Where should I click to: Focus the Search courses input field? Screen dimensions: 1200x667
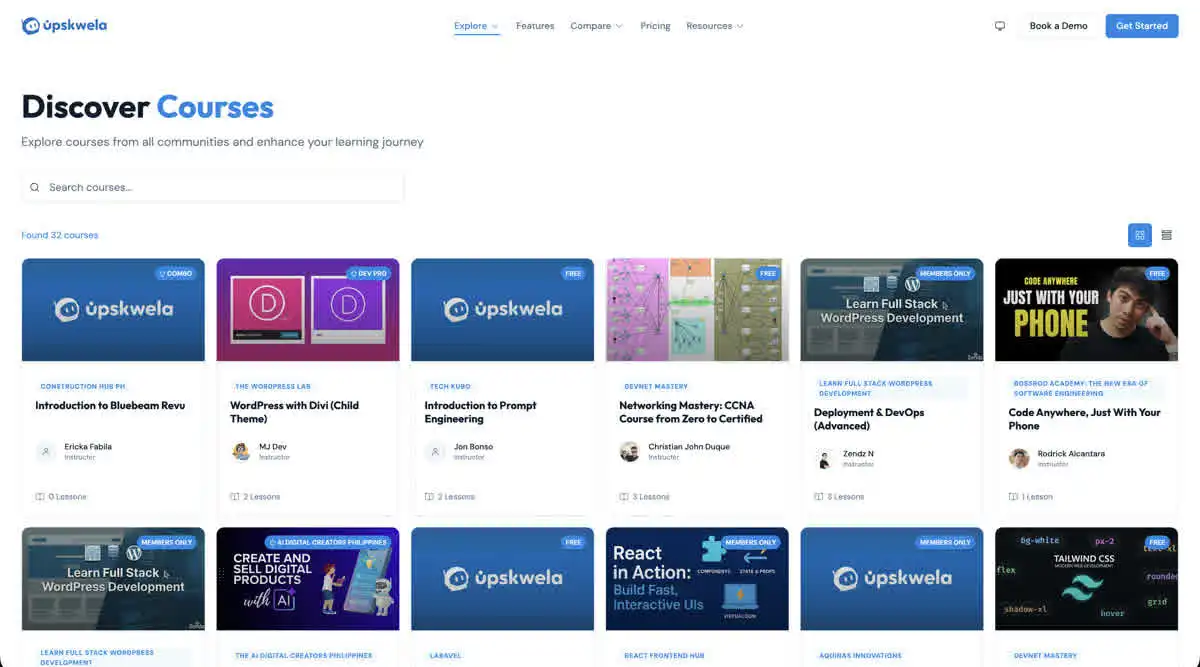pos(220,187)
